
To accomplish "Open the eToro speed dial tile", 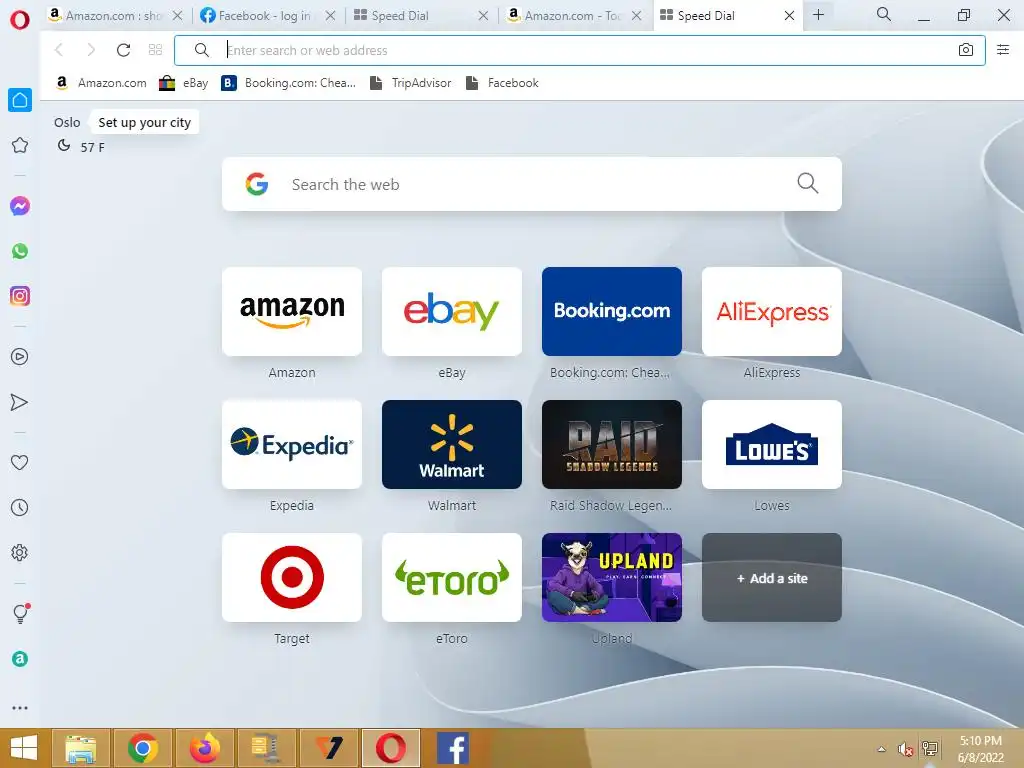I will (452, 578).
